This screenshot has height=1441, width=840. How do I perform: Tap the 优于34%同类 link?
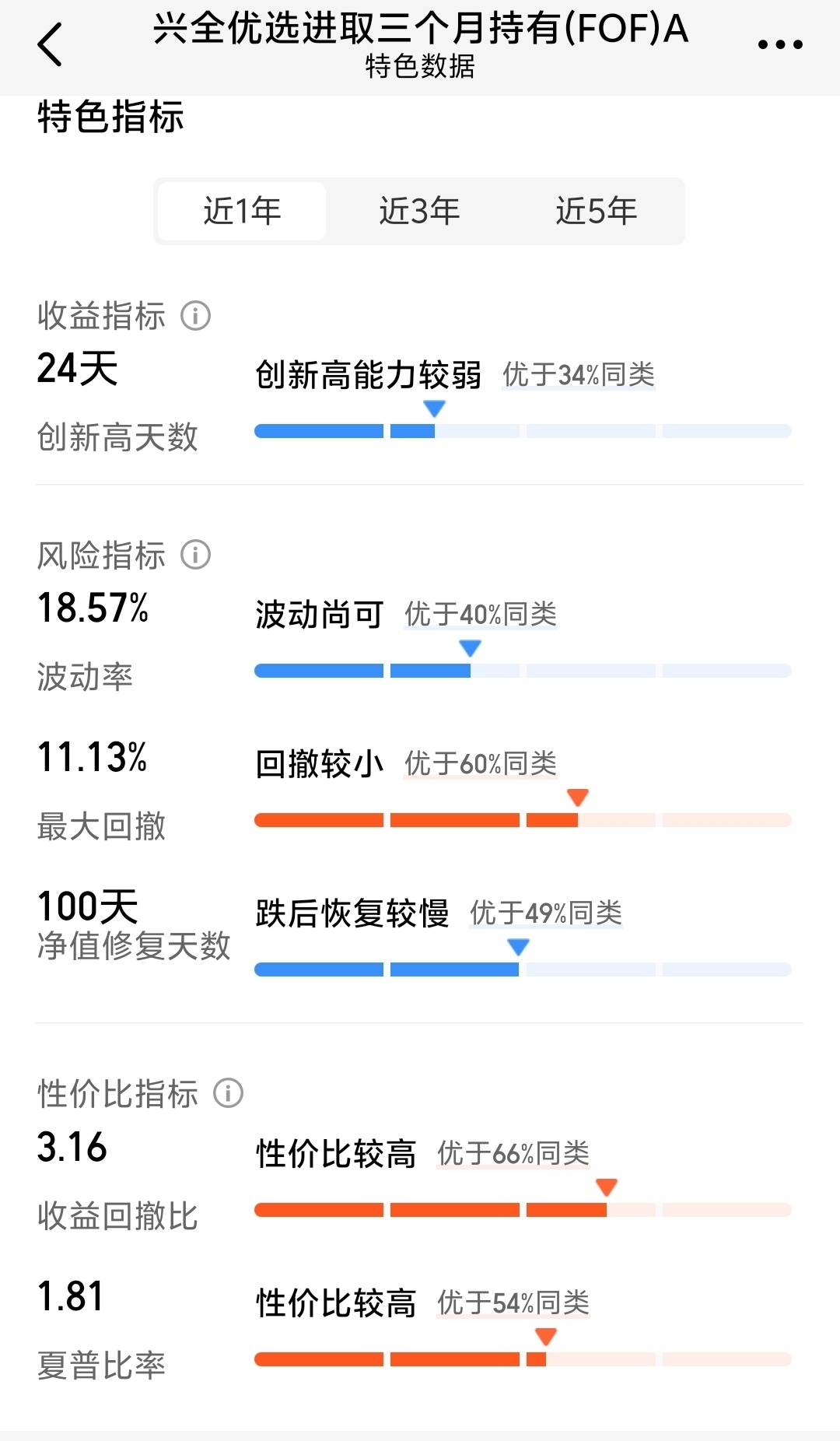(x=578, y=375)
